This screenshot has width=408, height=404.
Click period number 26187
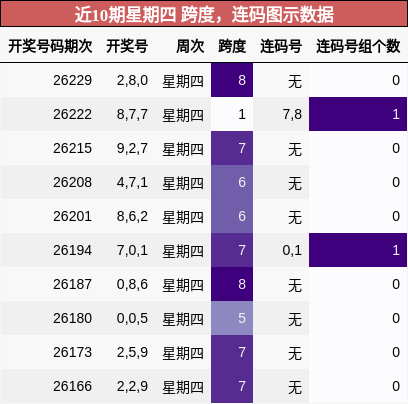click(x=72, y=284)
